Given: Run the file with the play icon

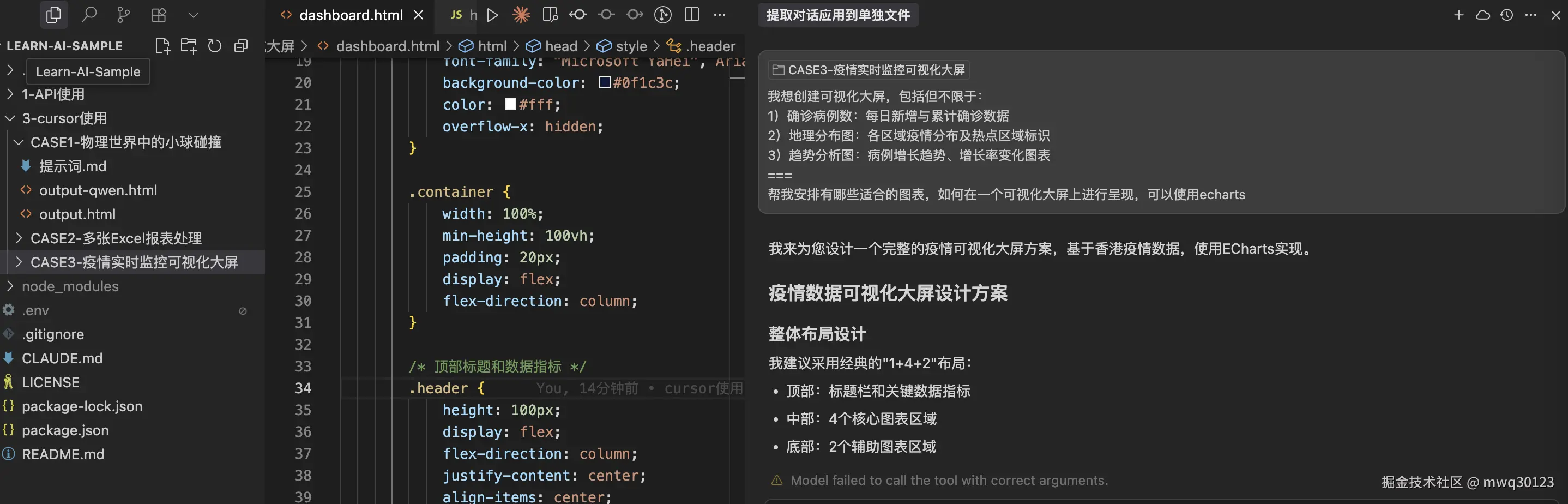Looking at the screenshot, I should pyautogui.click(x=492, y=15).
